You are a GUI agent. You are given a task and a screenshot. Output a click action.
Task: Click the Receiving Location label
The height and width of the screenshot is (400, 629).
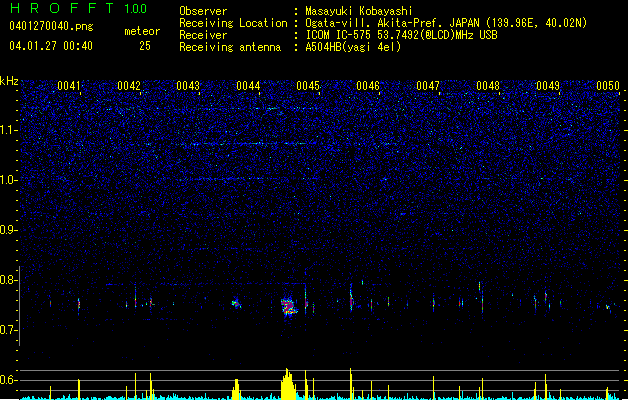click(233, 23)
